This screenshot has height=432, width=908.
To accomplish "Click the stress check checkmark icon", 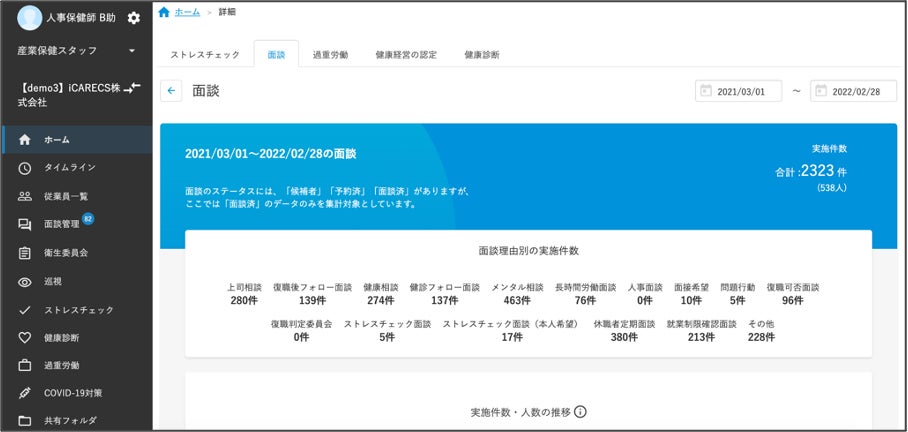I will [24, 310].
